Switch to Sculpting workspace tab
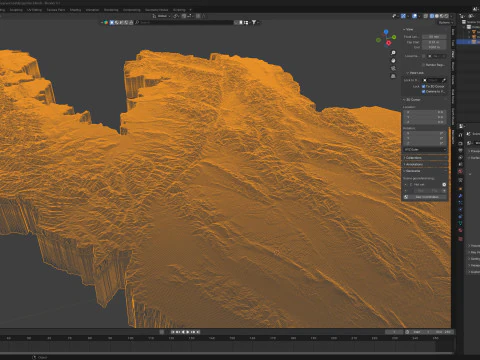The height and width of the screenshot is (360, 480). 16,10
